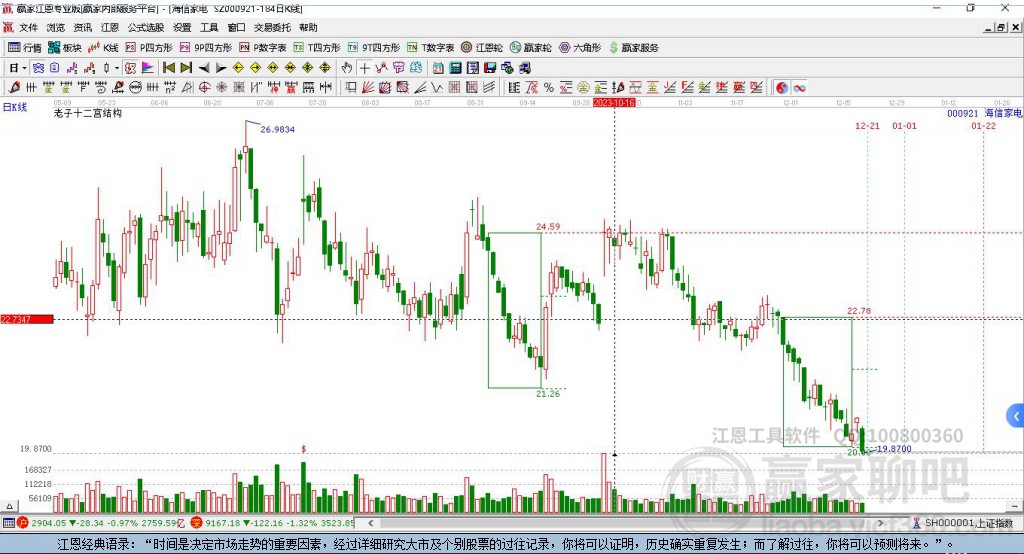Jump to first bar with green skip-back icon

pos(168,68)
